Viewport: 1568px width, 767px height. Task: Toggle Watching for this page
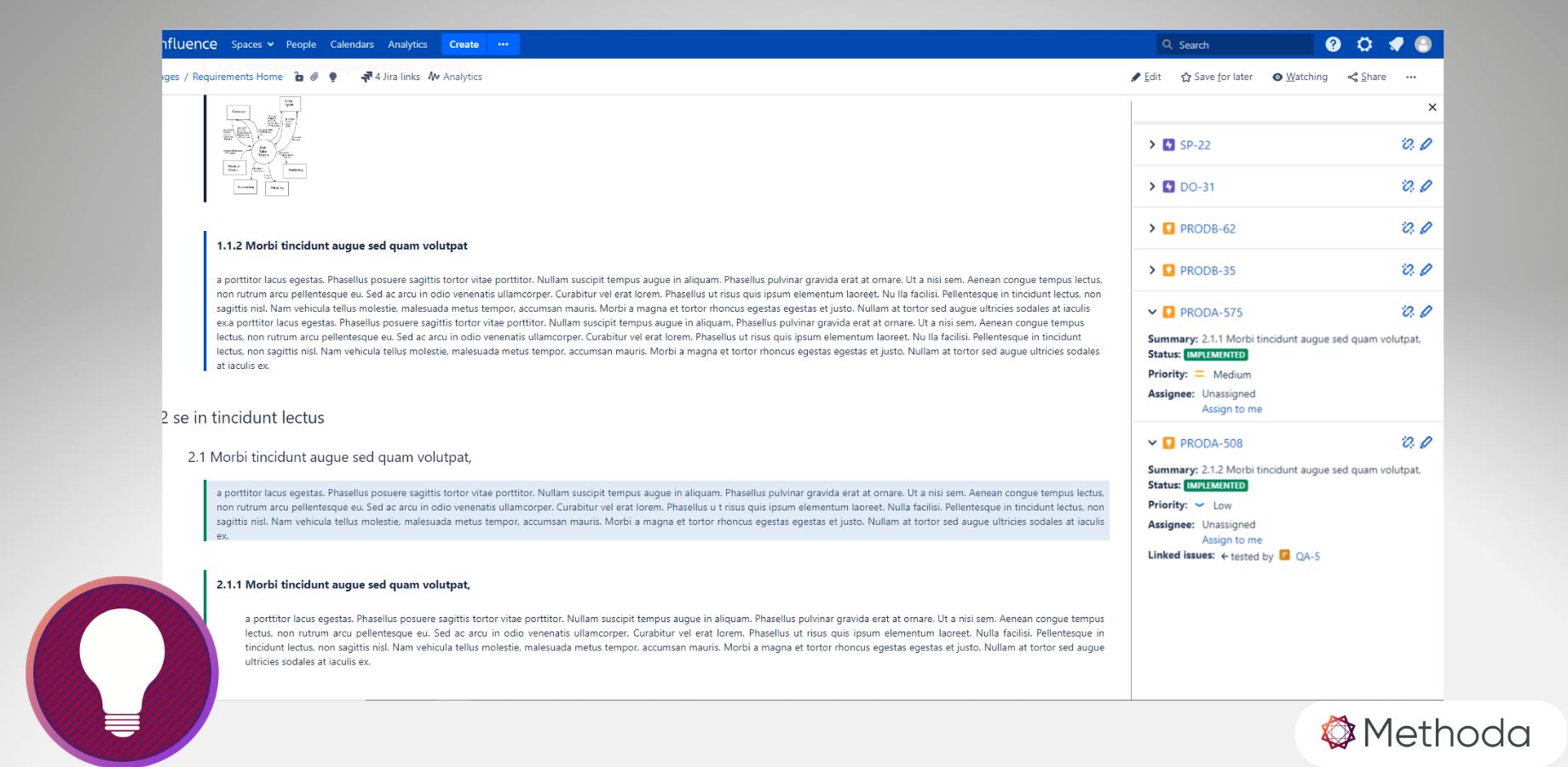tap(1300, 77)
